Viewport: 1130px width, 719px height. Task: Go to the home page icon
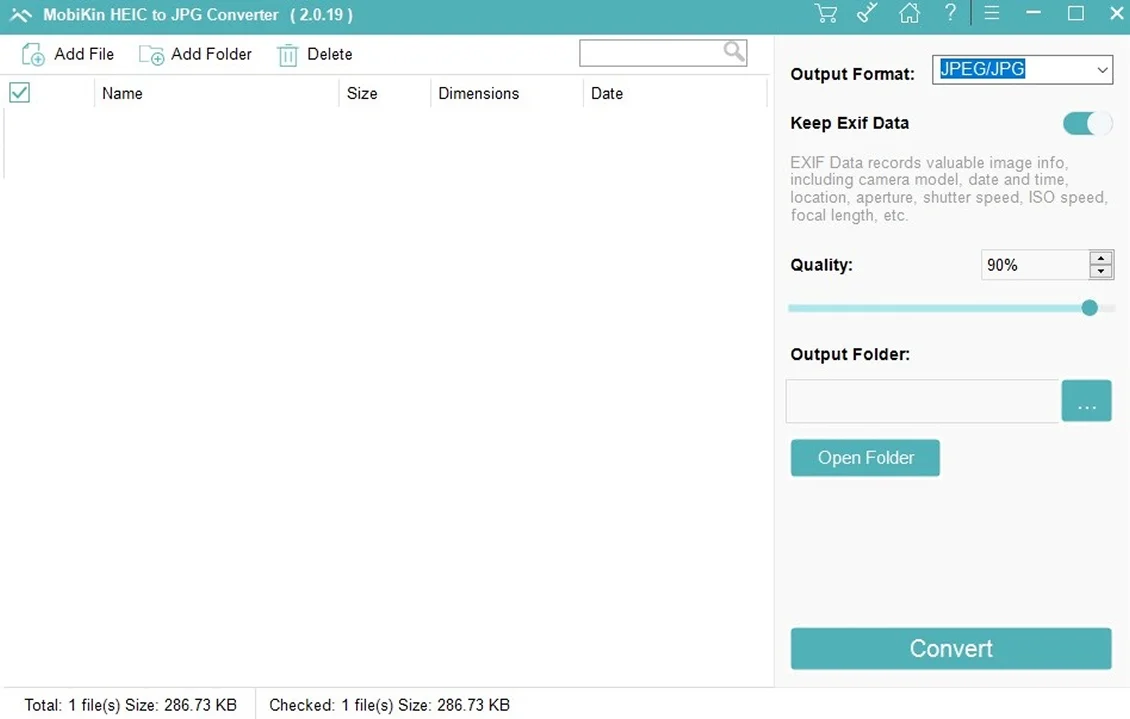[909, 13]
